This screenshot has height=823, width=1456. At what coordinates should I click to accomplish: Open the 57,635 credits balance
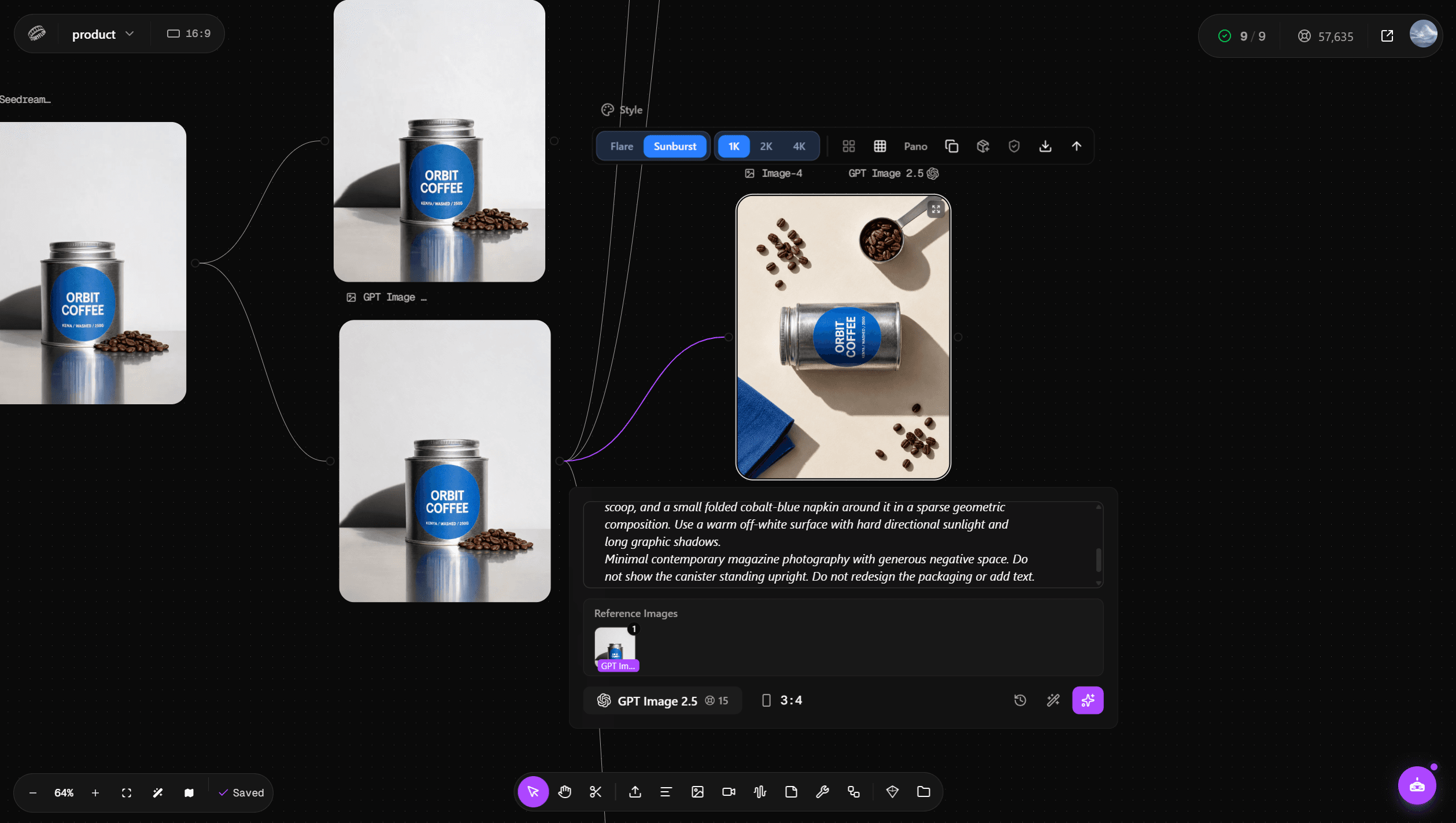pos(1326,36)
